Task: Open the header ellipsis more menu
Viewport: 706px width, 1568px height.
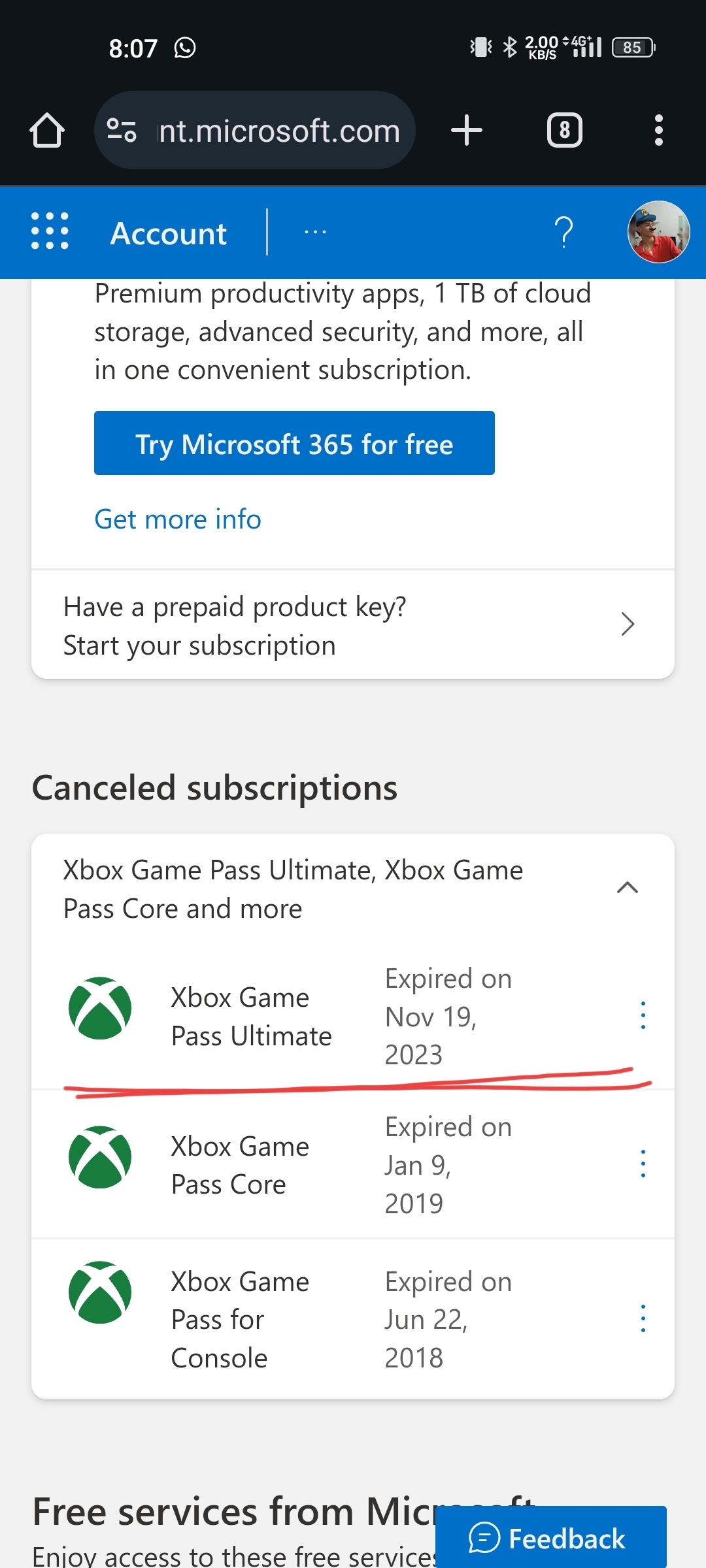Action: 315,232
